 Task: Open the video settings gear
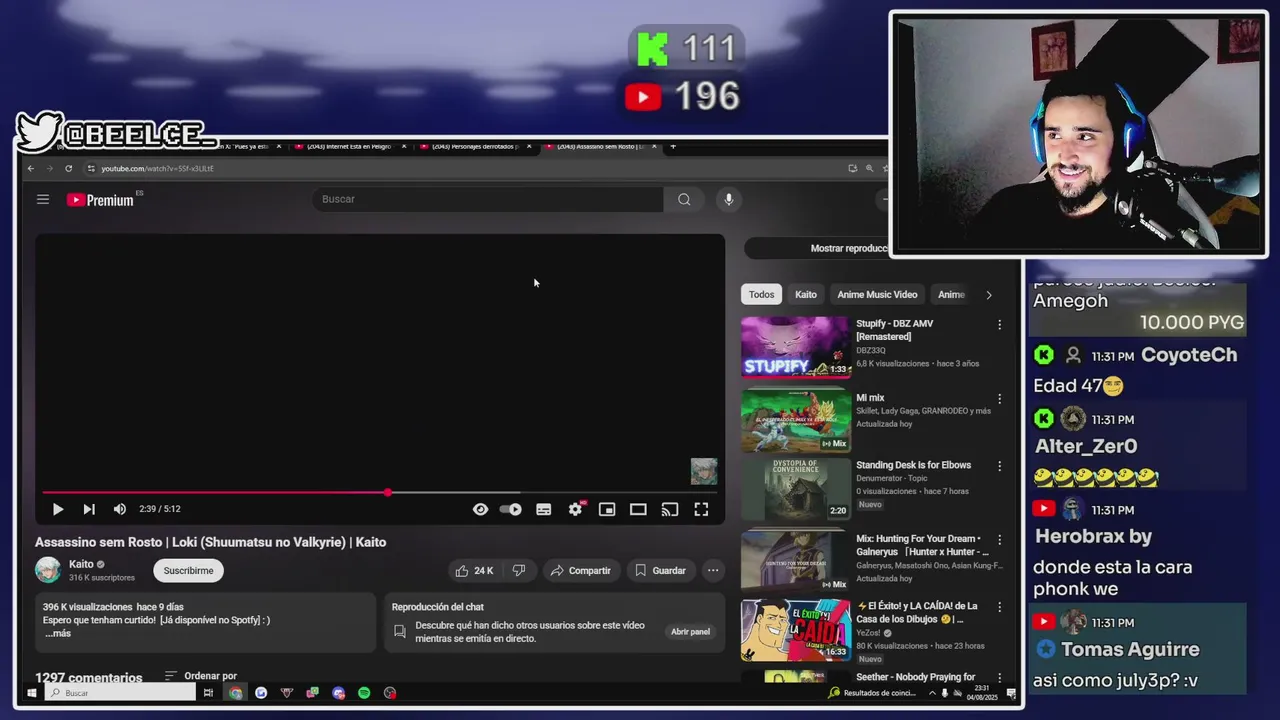tap(575, 509)
